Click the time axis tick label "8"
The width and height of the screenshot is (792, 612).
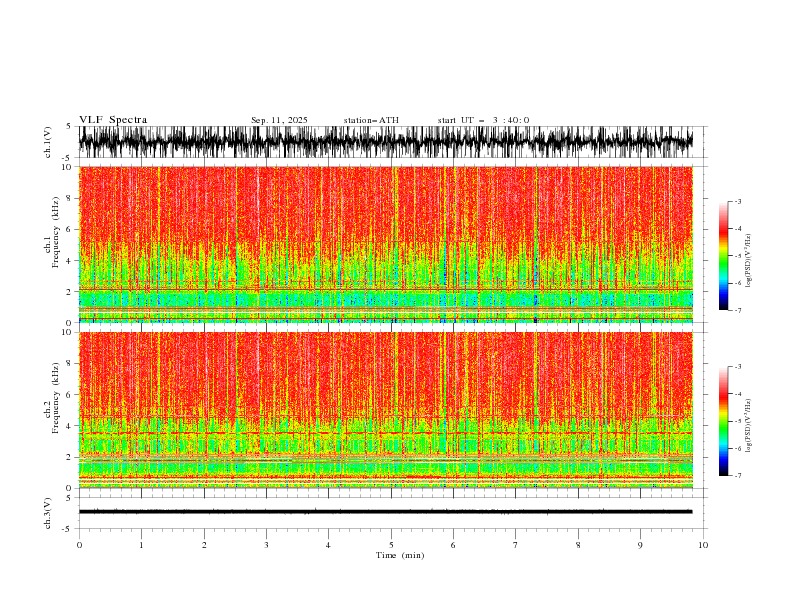(x=578, y=545)
